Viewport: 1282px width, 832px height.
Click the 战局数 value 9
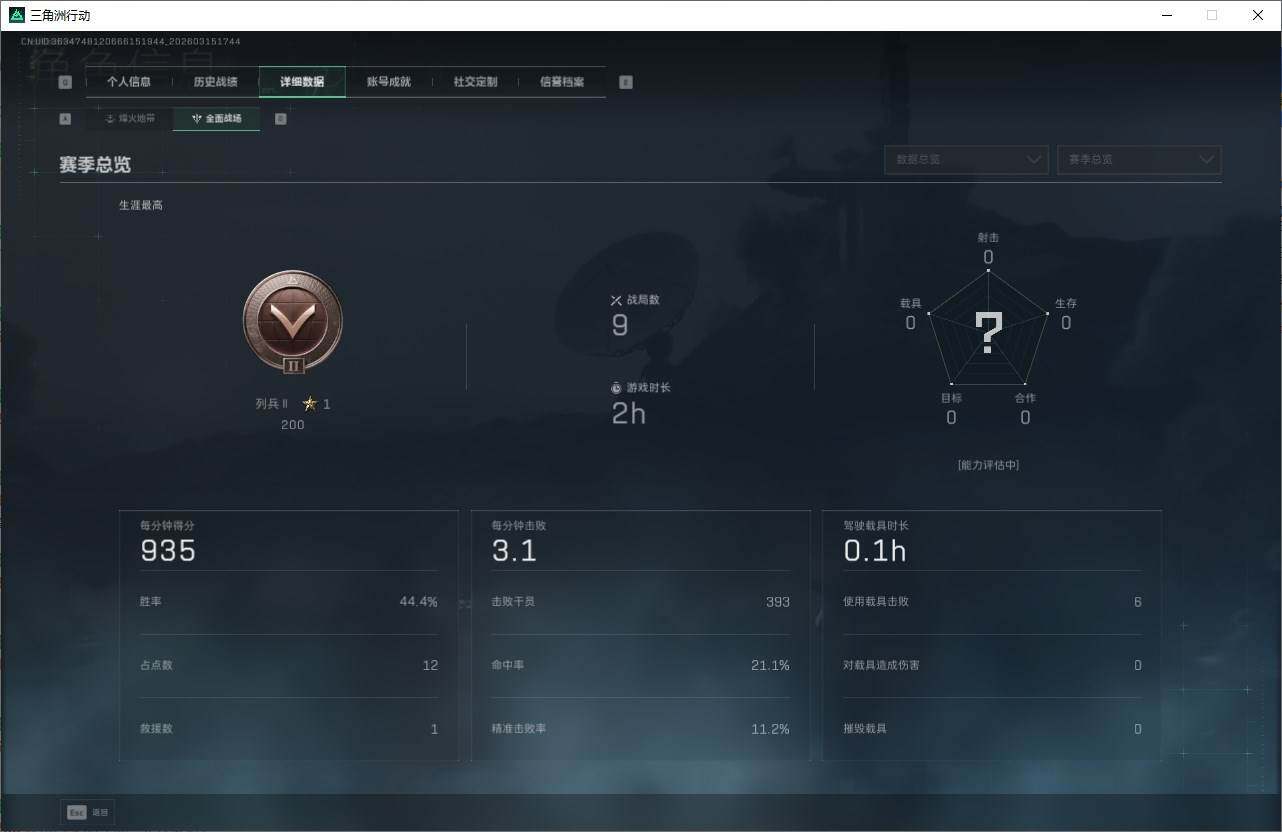click(x=620, y=325)
